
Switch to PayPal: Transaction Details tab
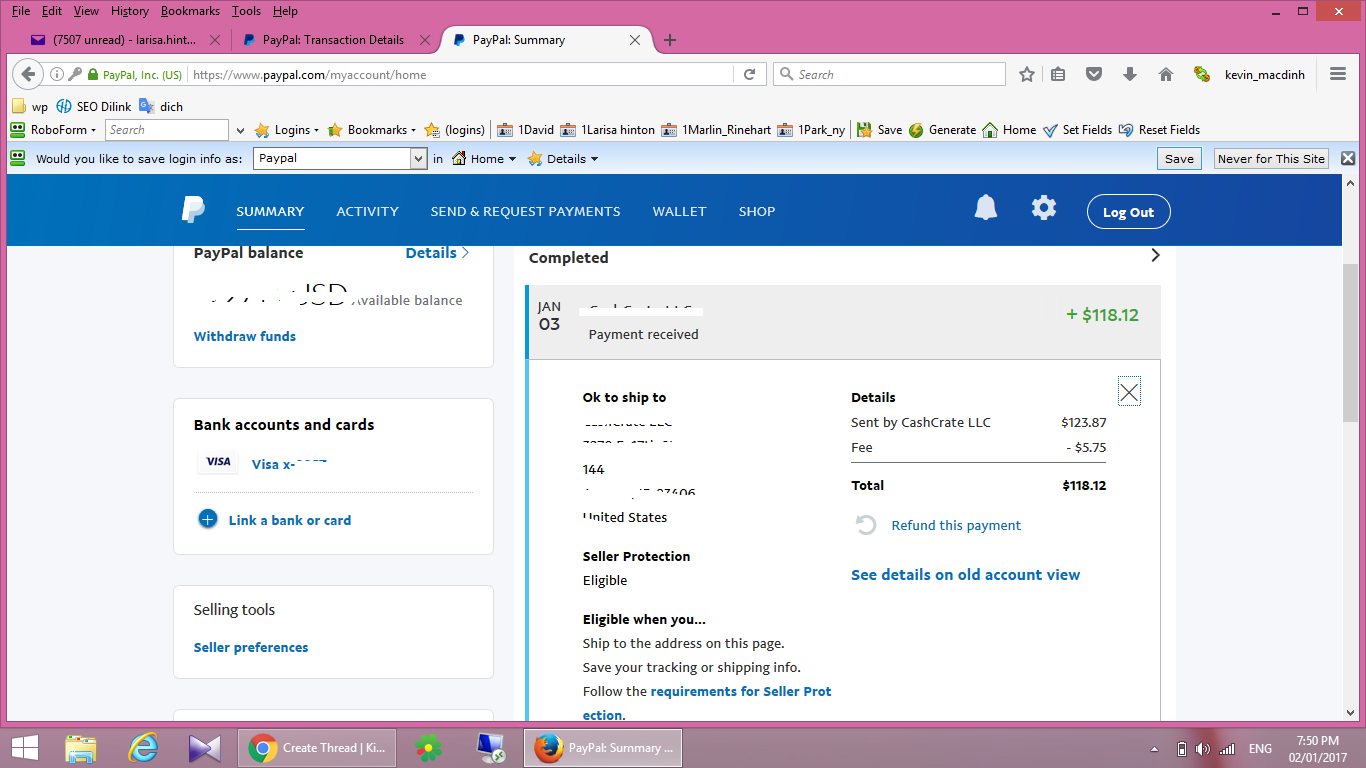pyautogui.click(x=334, y=40)
